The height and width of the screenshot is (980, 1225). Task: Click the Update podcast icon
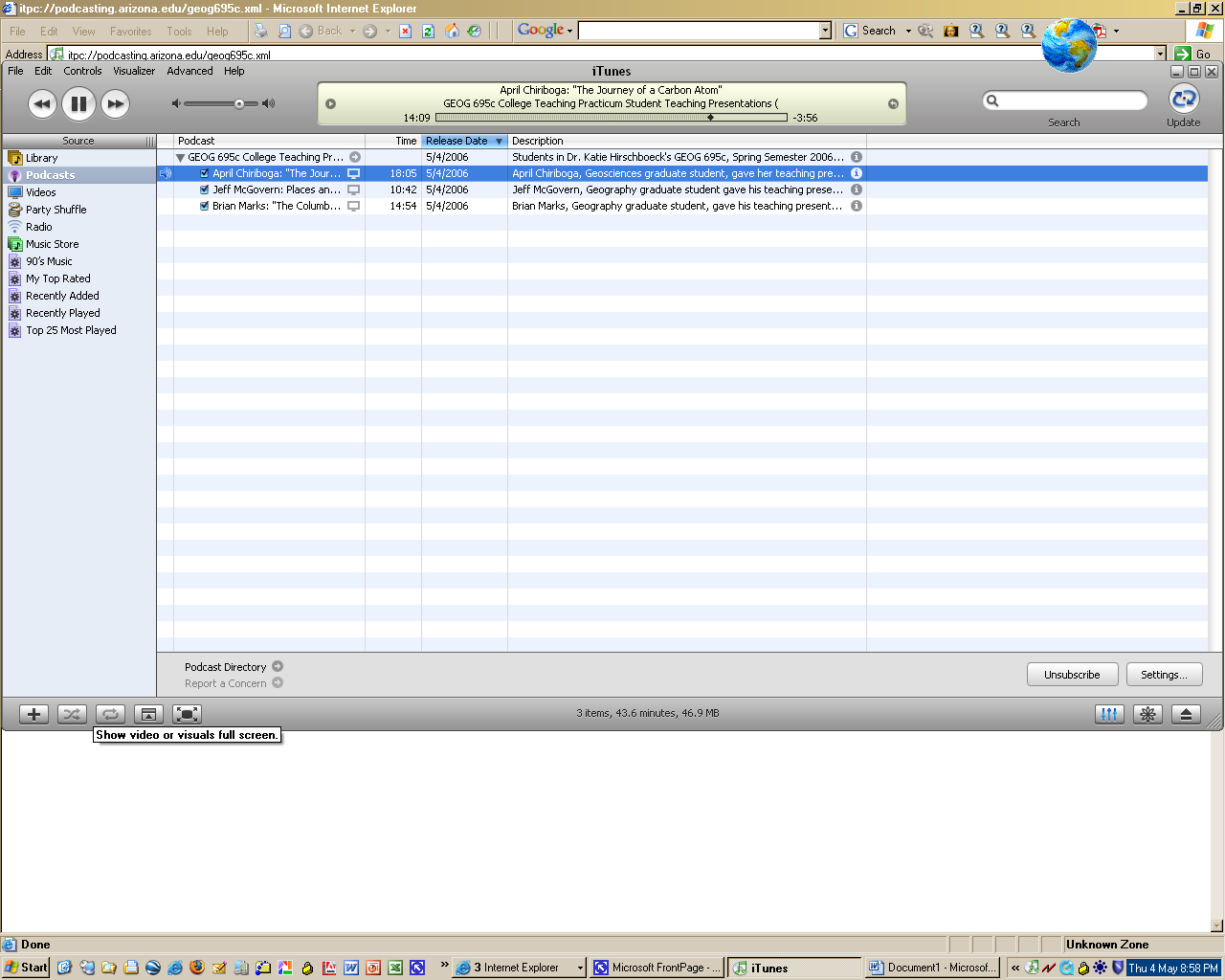coord(1184,99)
